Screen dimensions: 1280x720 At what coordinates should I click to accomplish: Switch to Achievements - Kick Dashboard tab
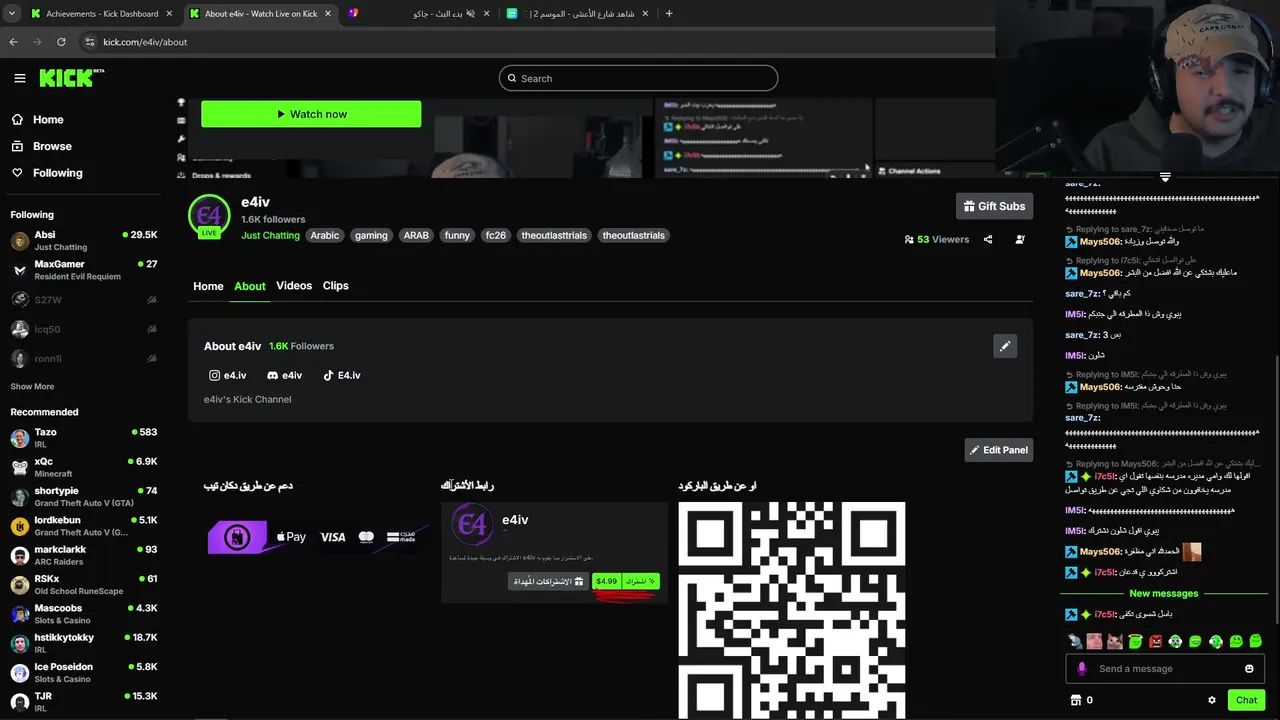100,14
